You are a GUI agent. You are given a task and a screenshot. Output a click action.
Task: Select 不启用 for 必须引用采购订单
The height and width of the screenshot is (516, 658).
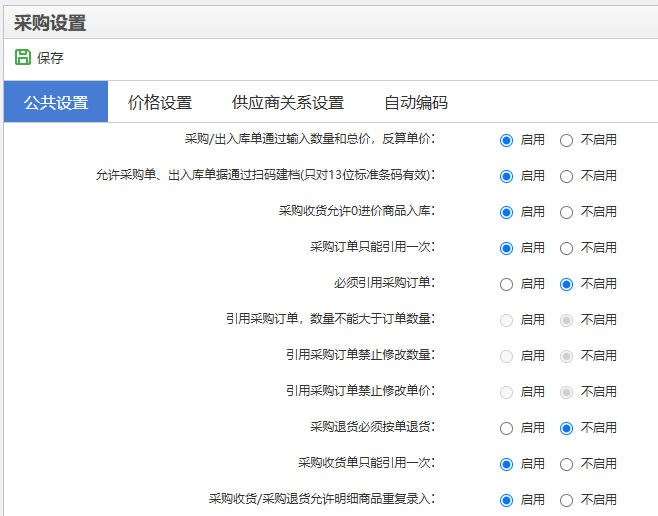click(566, 284)
